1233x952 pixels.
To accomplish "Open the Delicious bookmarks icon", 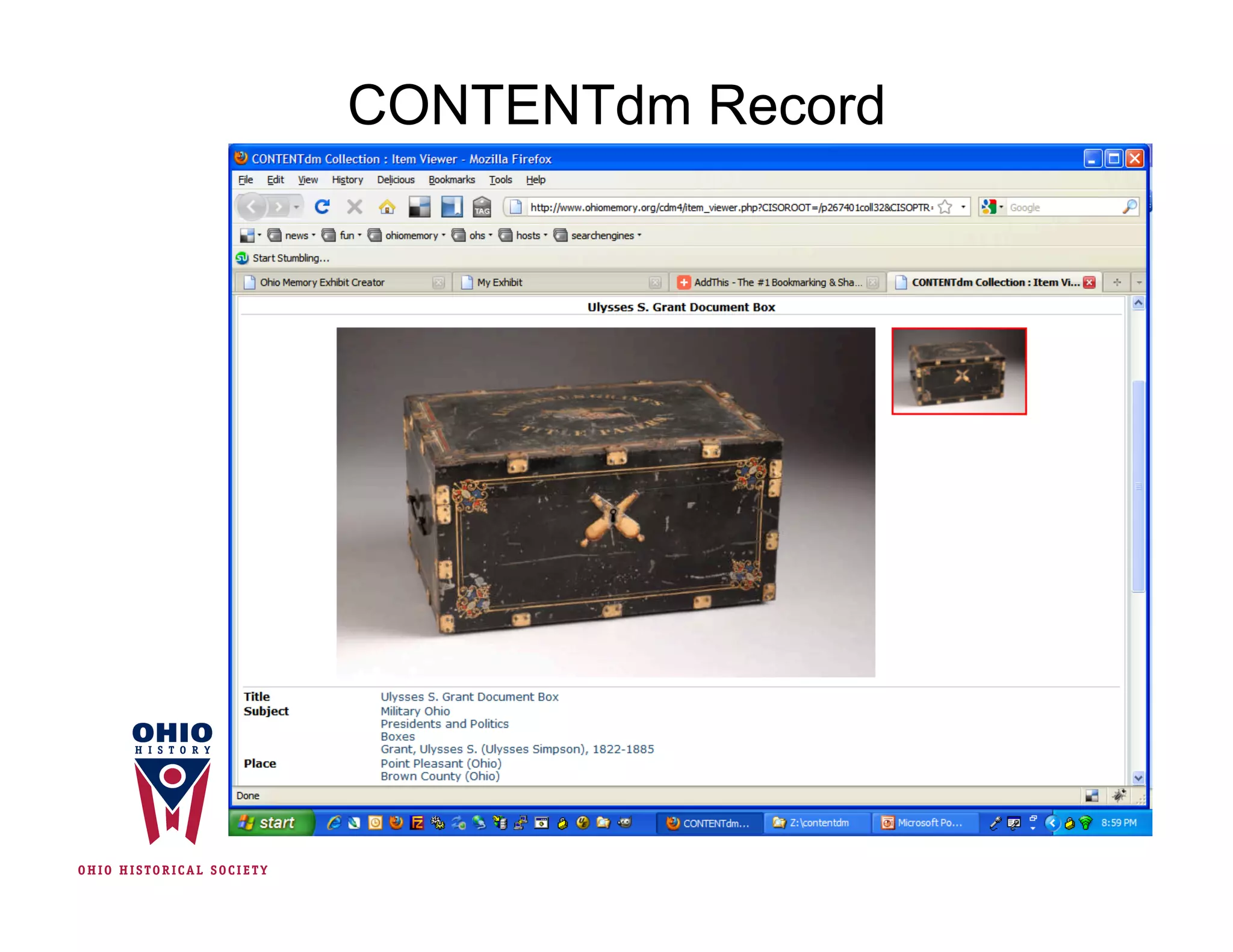I will tap(419, 207).
